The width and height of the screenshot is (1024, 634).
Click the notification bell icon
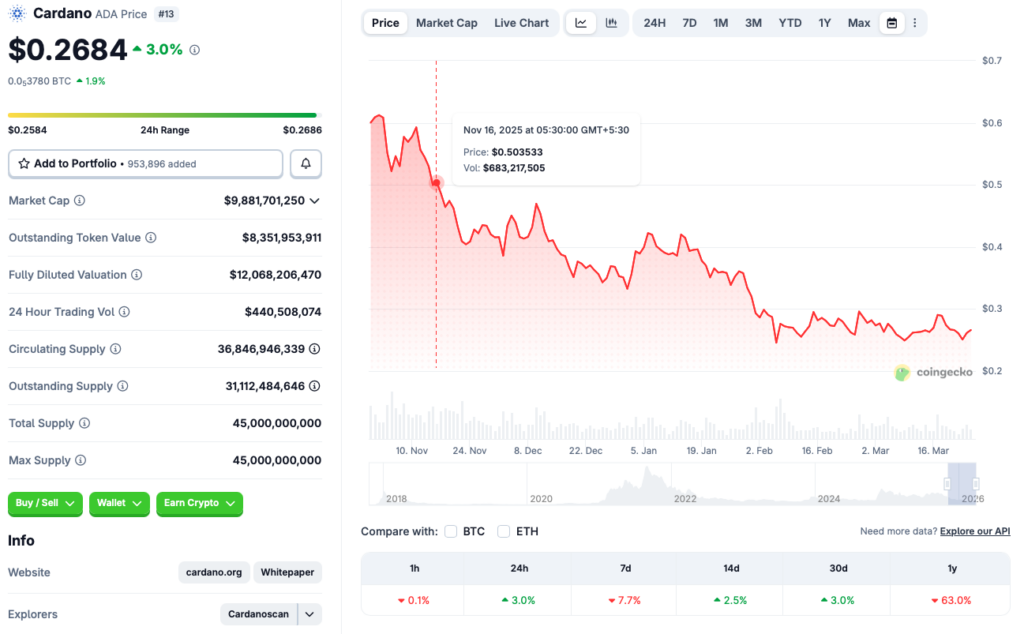(x=305, y=163)
